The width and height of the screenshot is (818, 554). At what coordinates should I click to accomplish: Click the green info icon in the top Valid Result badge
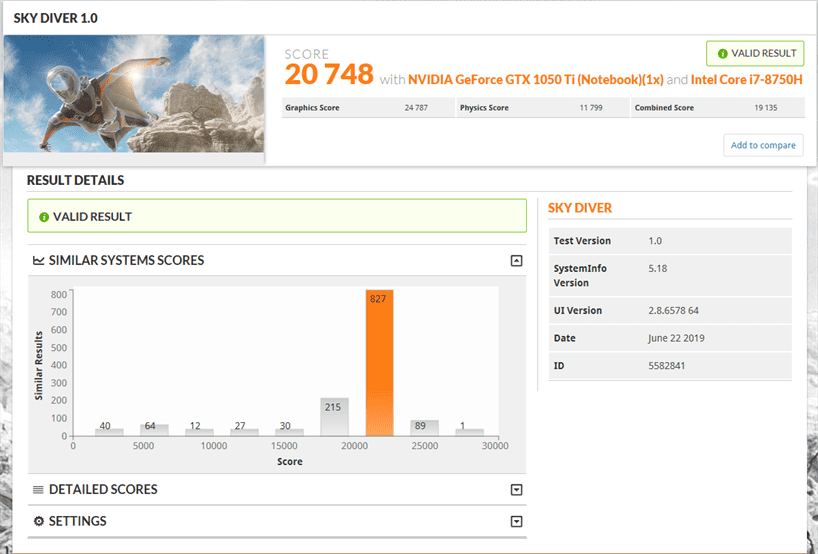(x=723, y=54)
